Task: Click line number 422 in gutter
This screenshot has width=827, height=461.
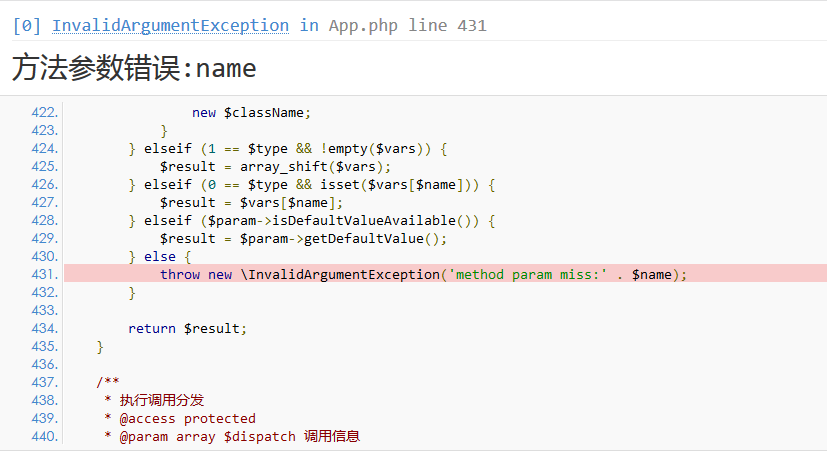Action: point(44,112)
